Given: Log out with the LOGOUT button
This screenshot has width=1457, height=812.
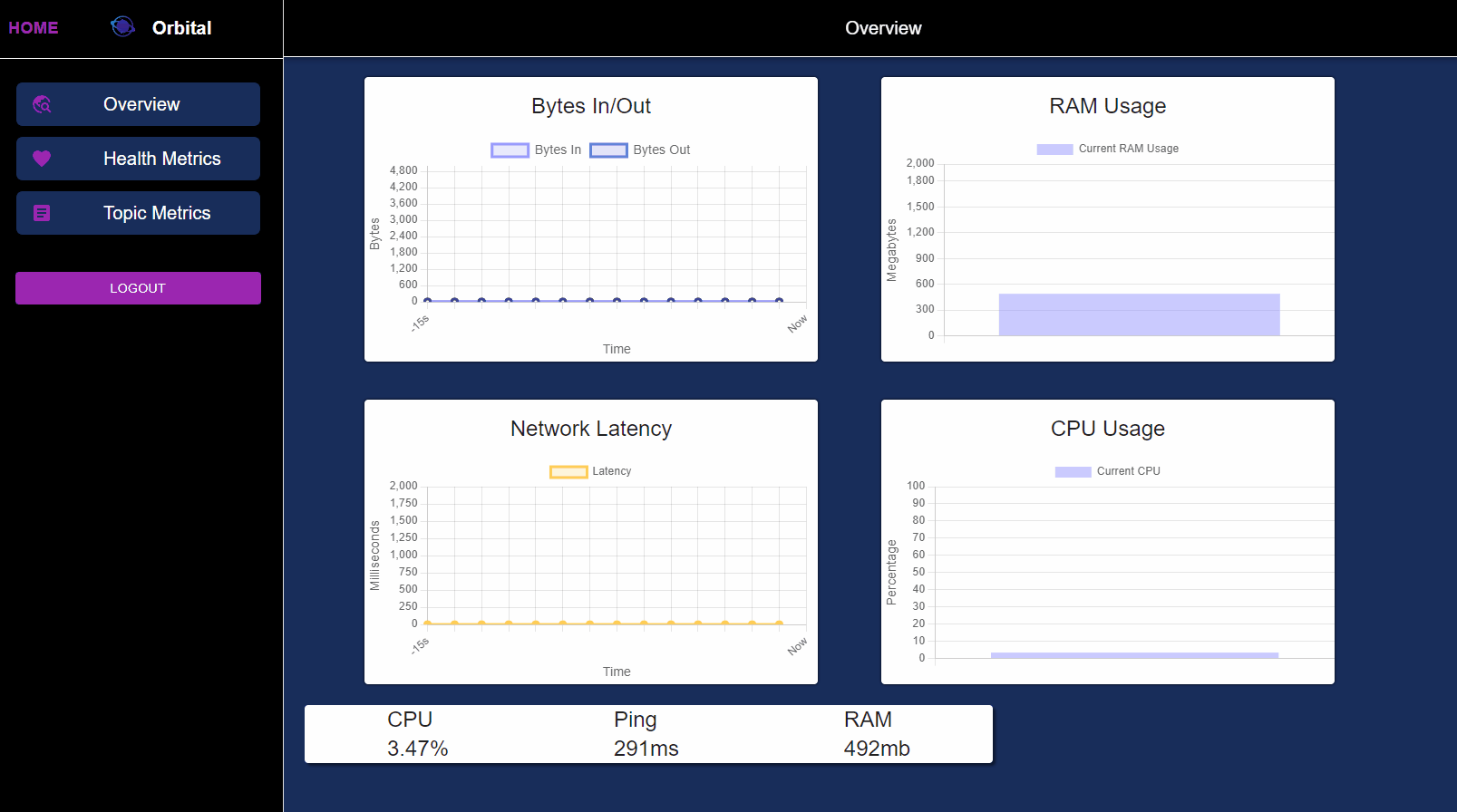Looking at the screenshot, I should tap(138, 288).
